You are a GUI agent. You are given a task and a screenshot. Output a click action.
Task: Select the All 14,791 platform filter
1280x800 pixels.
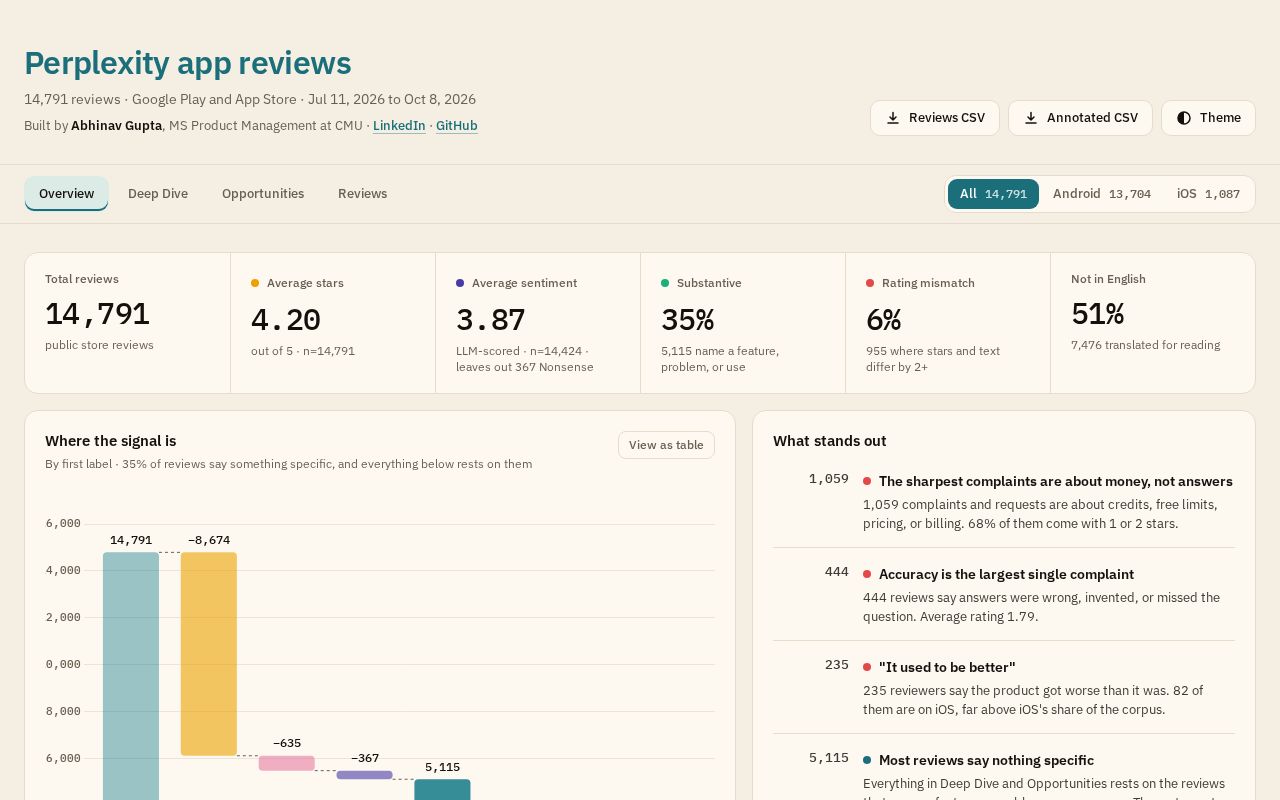coord(993,194)
